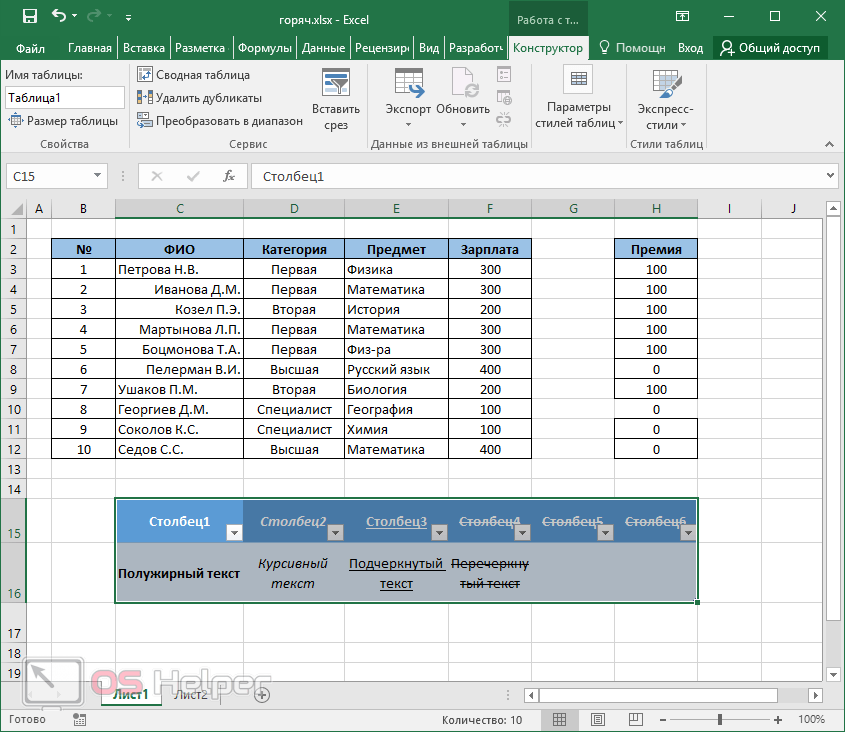The height and width of the screenshot is (732, 845).
Task: Click Преобразовать в диапазон command
Action: (x=219, y=121)
